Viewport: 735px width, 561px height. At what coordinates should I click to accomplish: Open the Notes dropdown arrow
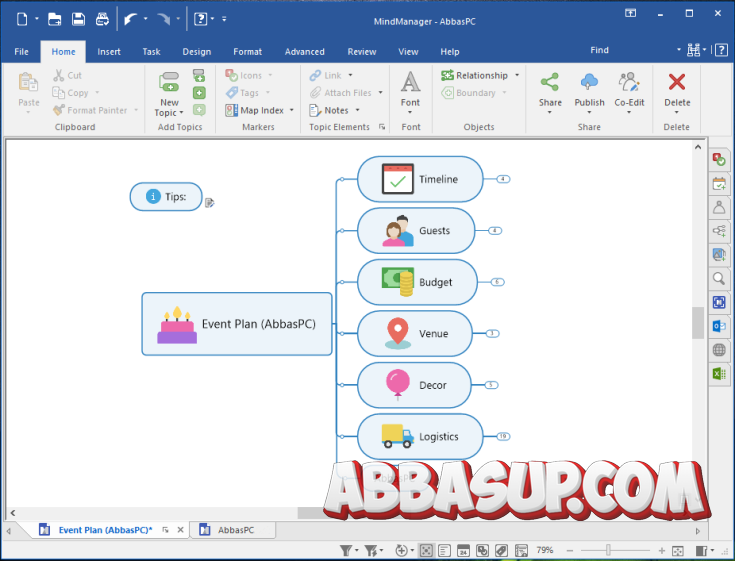point(358,110)
